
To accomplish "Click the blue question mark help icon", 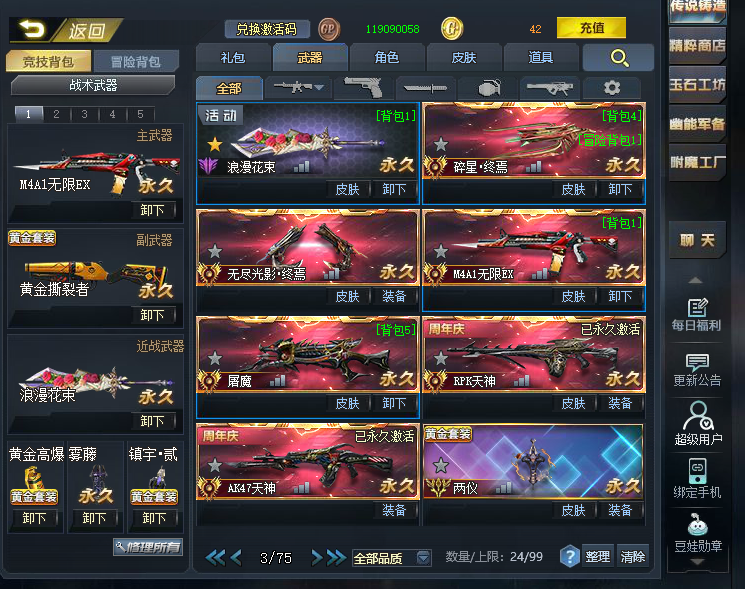I will point(569,557).
